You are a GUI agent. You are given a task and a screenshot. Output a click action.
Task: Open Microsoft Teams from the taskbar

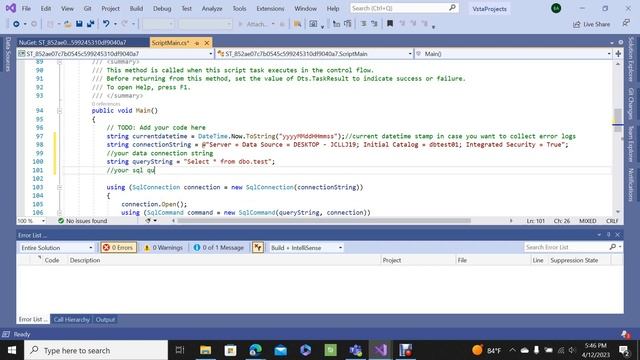pyautogui.click(x=356, y=350)
